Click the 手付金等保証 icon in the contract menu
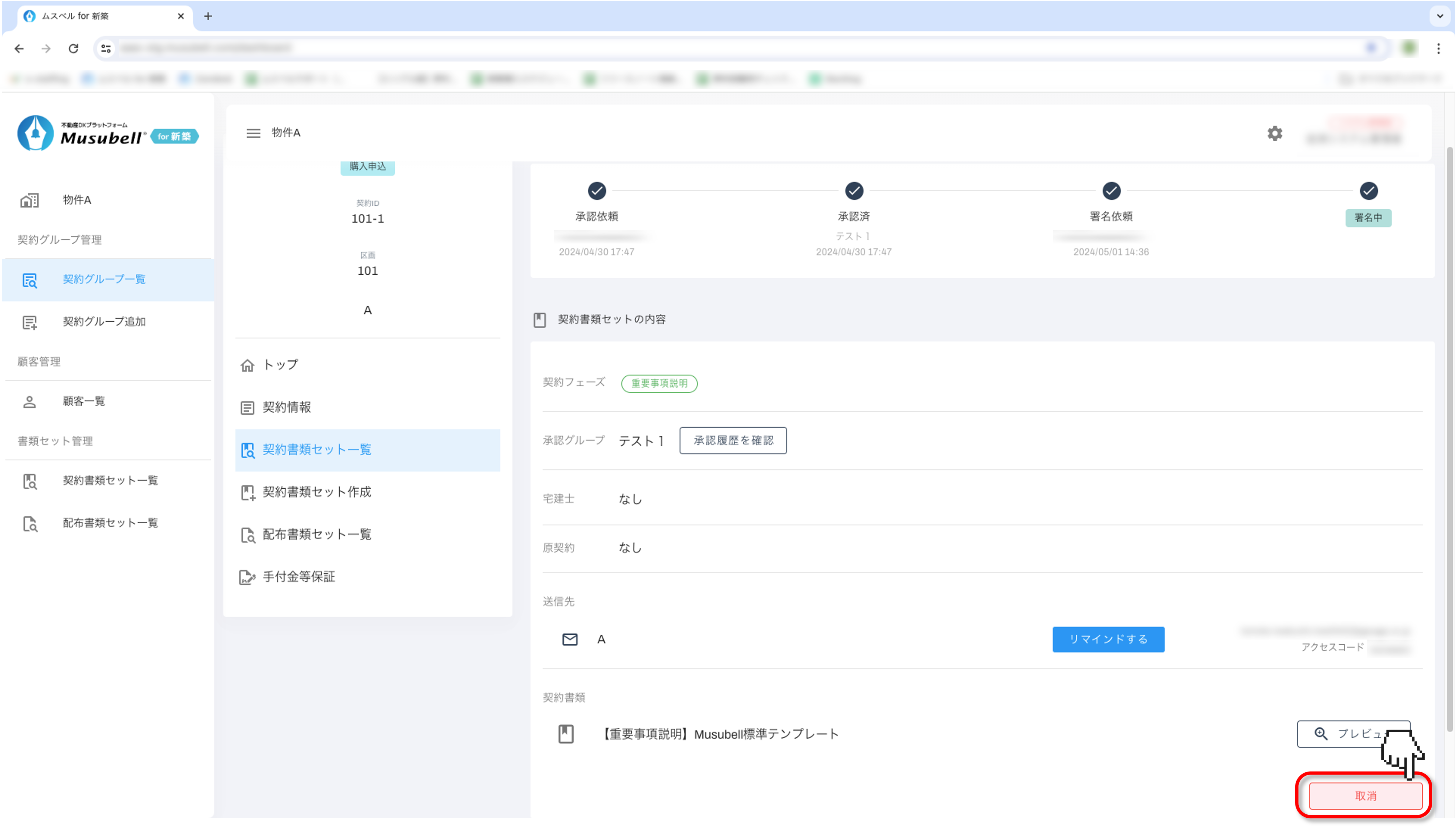 [247, 577]
